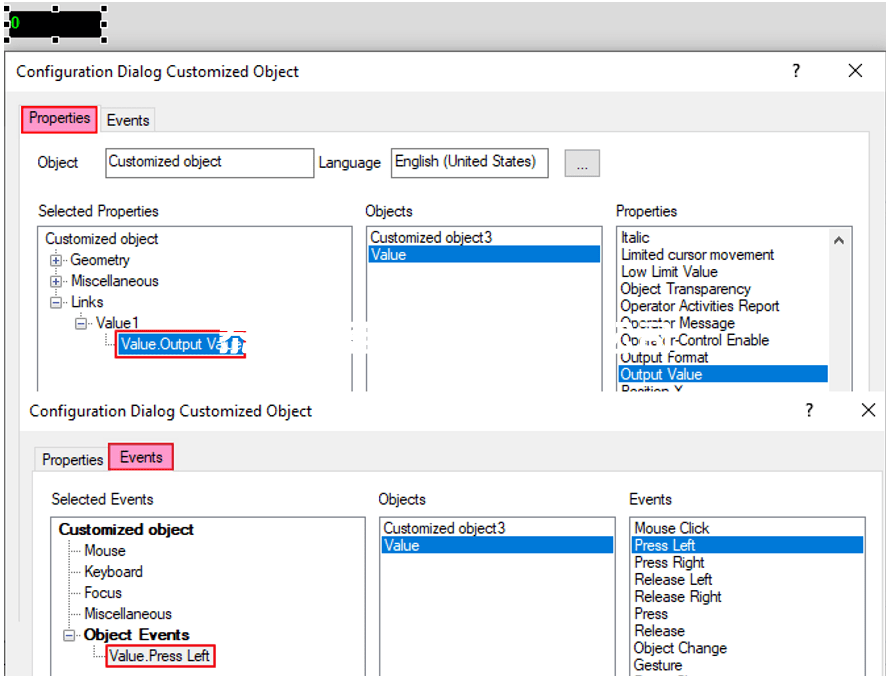The image size is (886, 676).
Task: Choose Object Transparency in Properties list
Action: tap(685, 289)
